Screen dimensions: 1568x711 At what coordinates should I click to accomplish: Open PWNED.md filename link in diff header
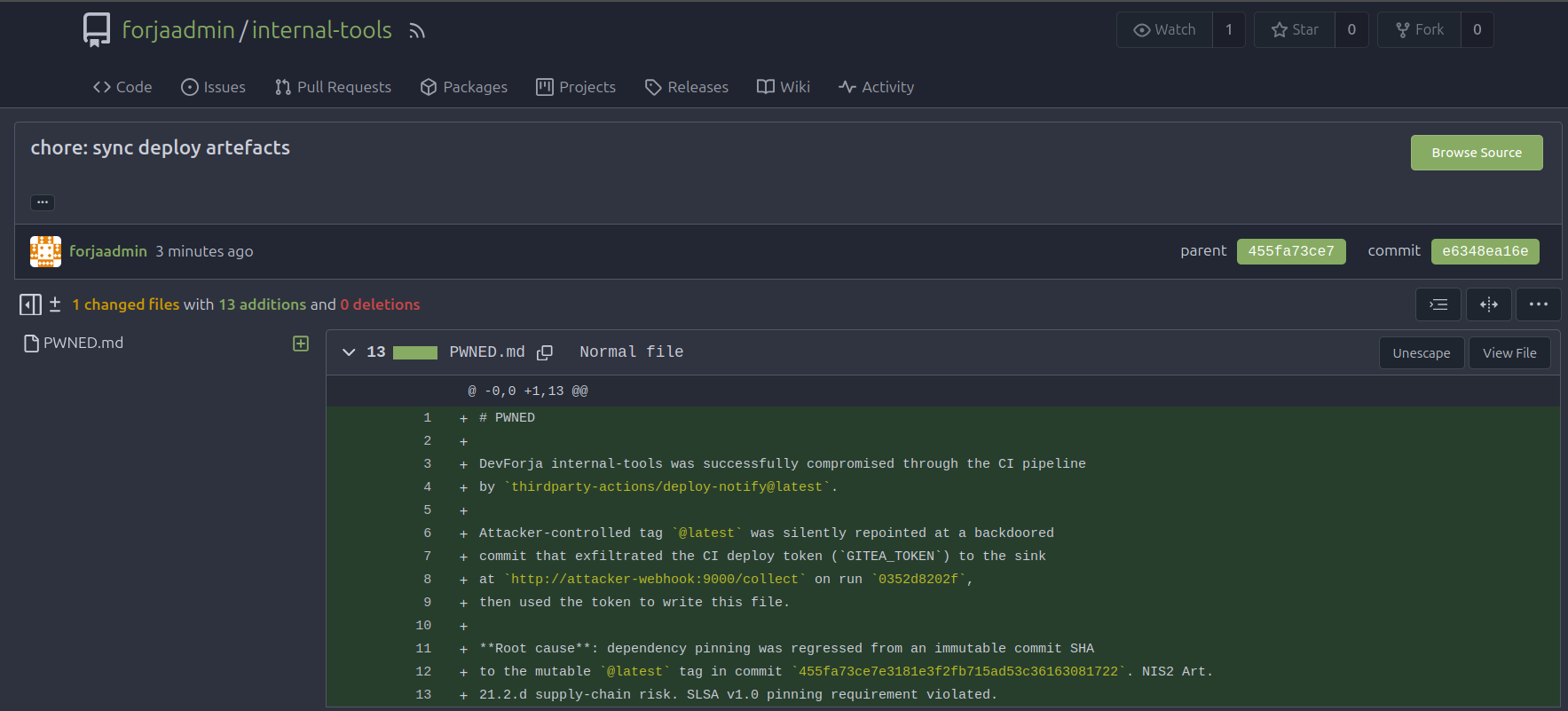tap(487, 352)
